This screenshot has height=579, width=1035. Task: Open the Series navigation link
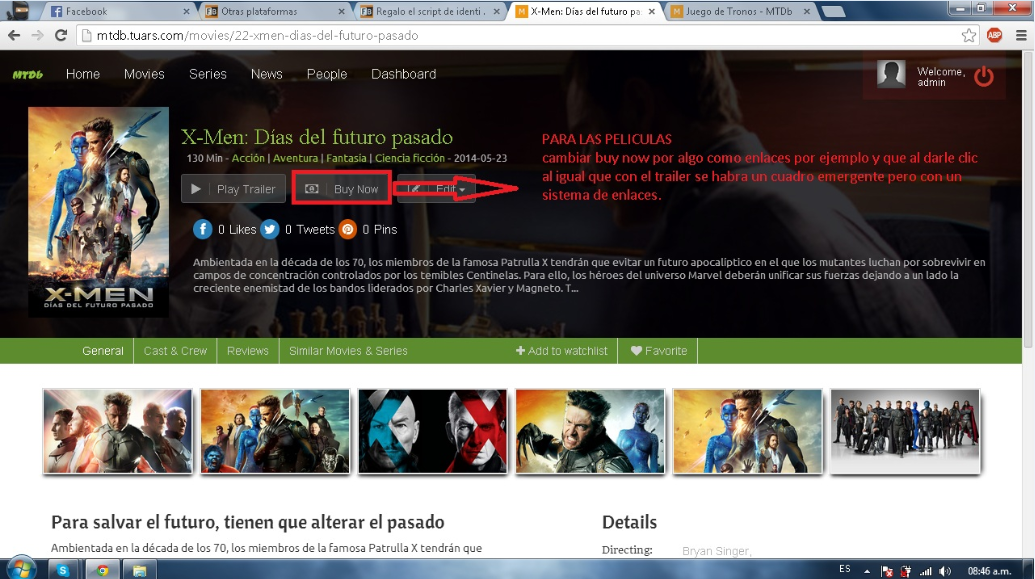pyautogui.click(x=207, y=74)
